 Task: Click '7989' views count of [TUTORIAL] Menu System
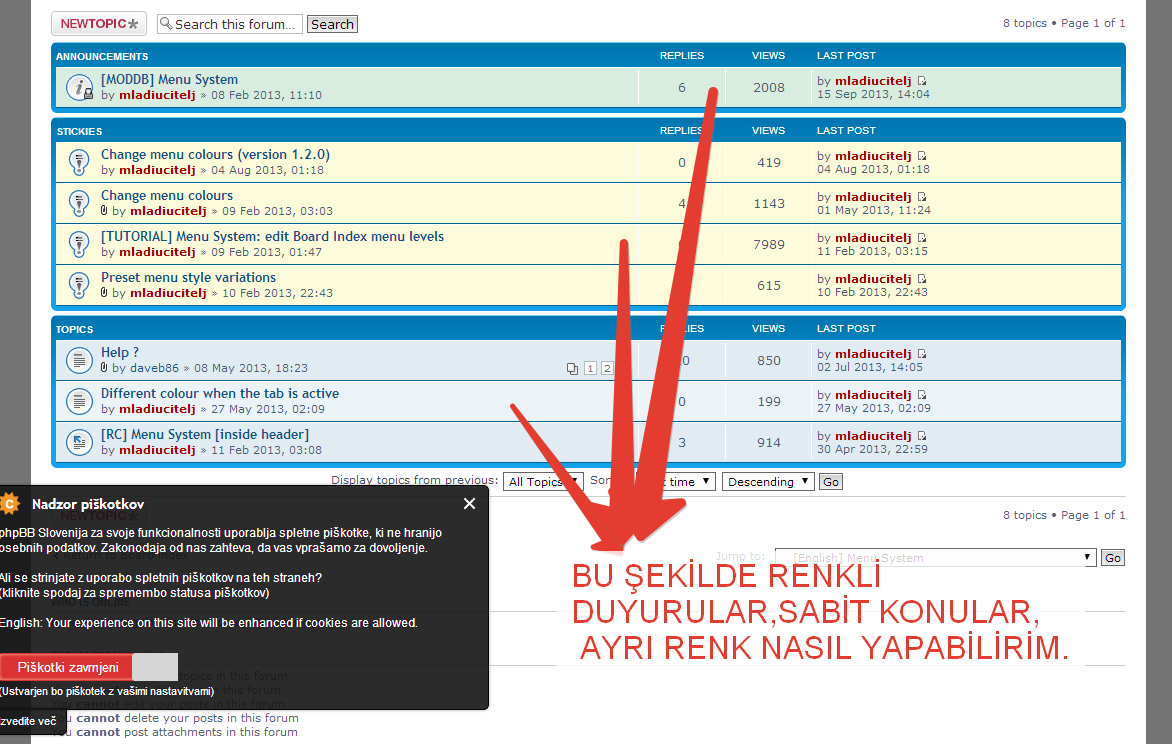click(x=768, y=245)
